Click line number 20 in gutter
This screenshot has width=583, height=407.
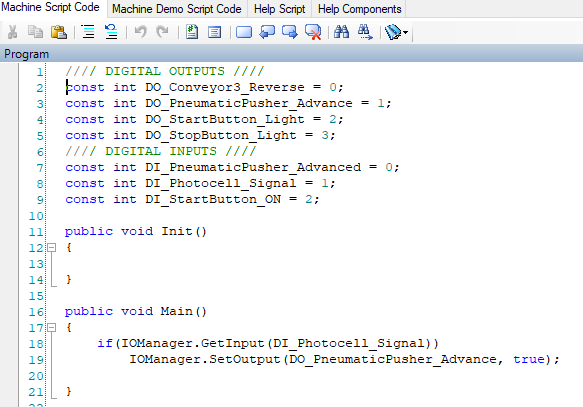pyautogui.click(x=36, y=376)
